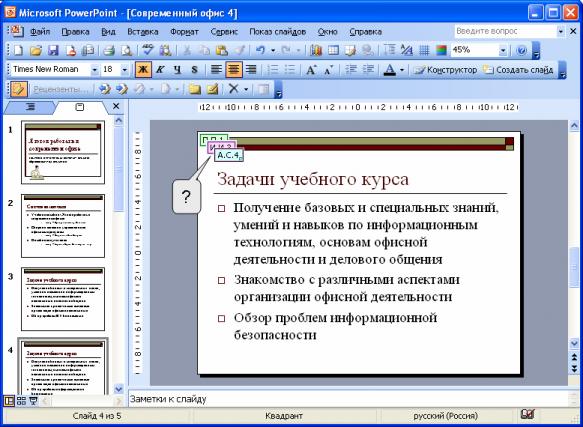The image size is (583, 427).
Task: Toggle Italic (К) formatting
Action: [160, 70]
